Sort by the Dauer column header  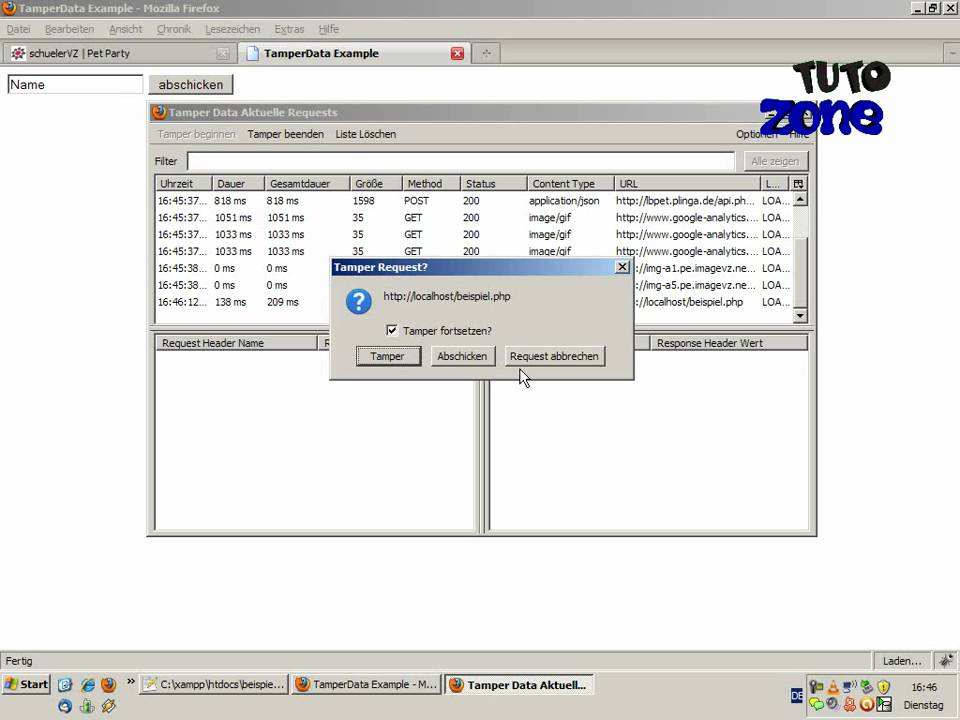(x=238, y=184)
